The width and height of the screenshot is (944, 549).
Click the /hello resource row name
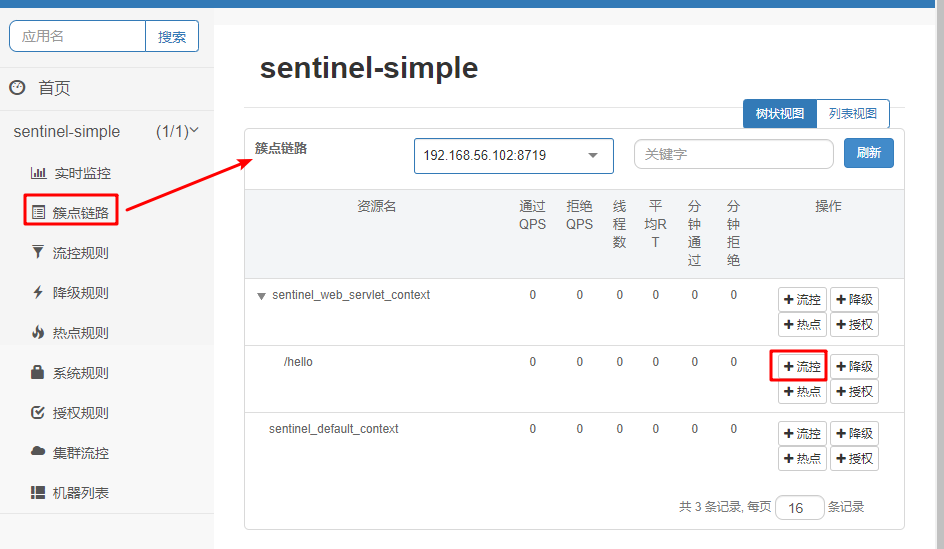pyautogui.click(x=298, y=362)
